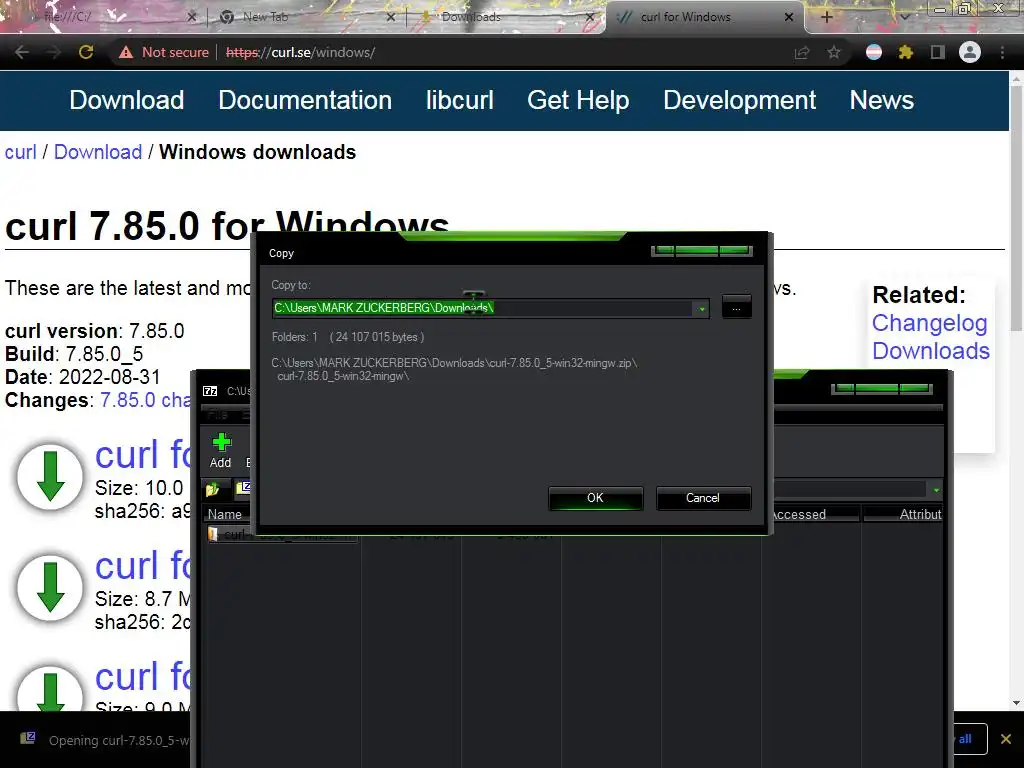The width and height of the screenshot is (1024, 768).
Task: Click the folder-up icon in 7-Zip window
Action: [212, 488]
